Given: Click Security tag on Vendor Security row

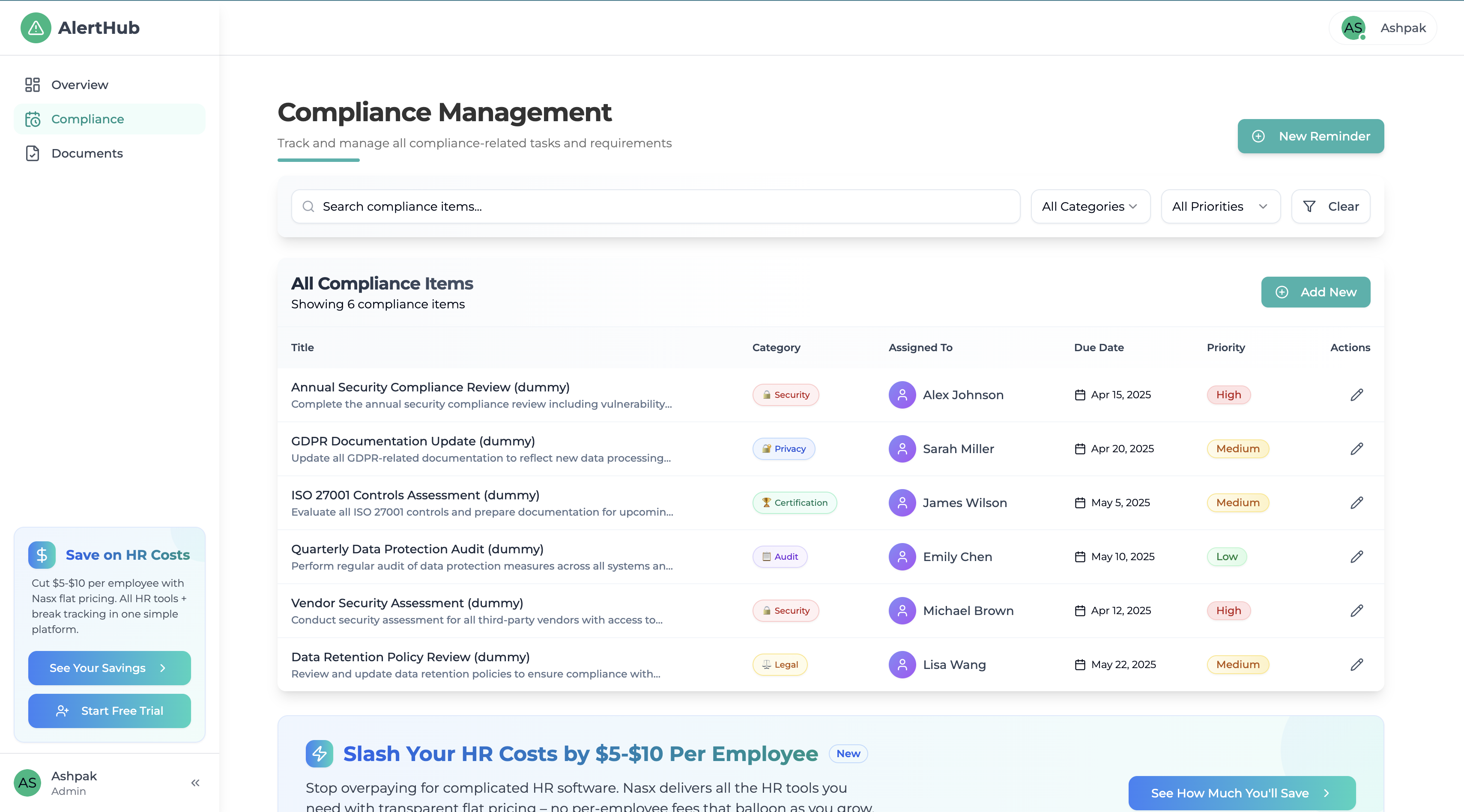Looking at the screenshot, I should point(786,611).
